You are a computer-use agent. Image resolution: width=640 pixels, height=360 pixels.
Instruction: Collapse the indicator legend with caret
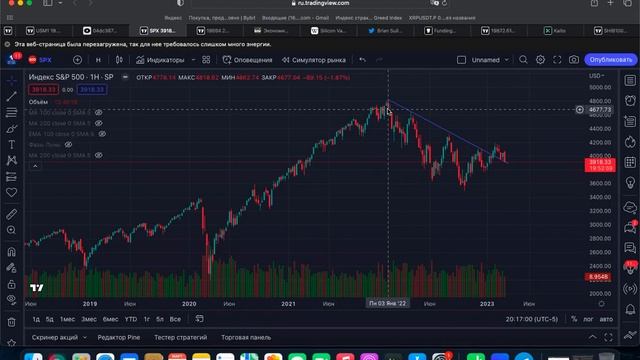(35, 166)
